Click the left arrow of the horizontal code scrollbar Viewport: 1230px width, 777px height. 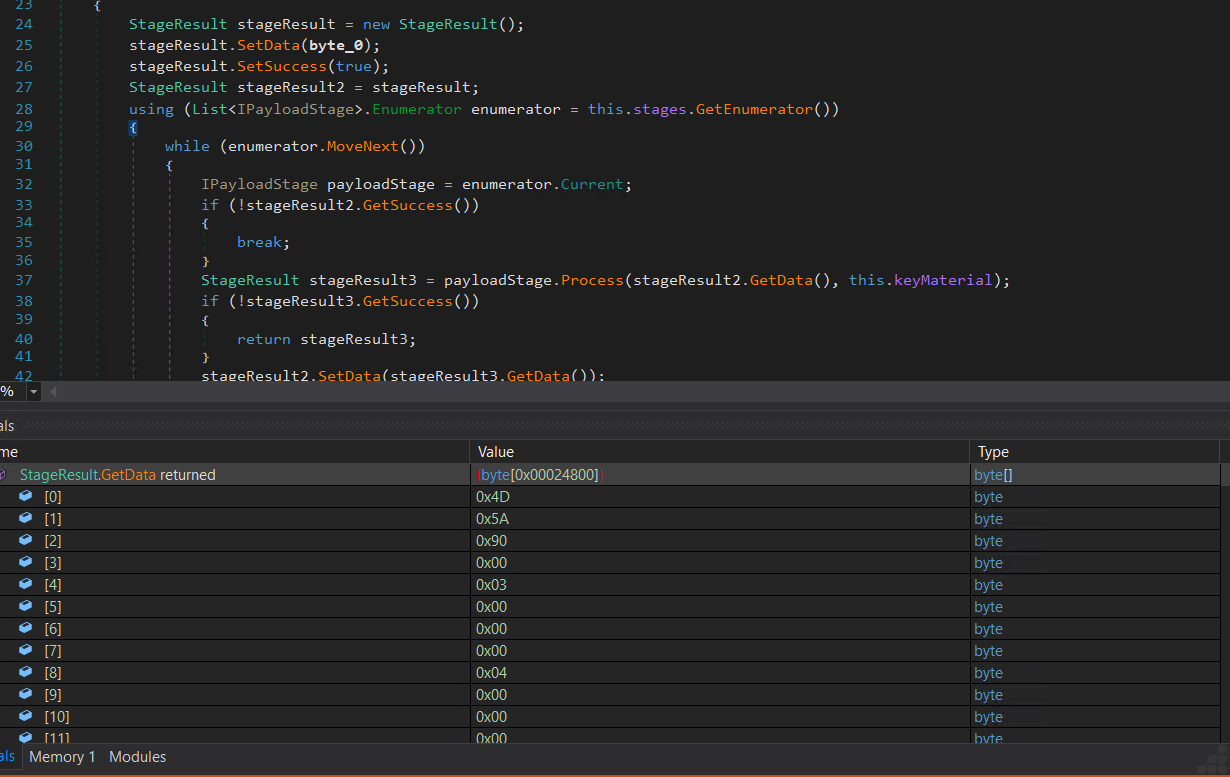click(53, 392)
